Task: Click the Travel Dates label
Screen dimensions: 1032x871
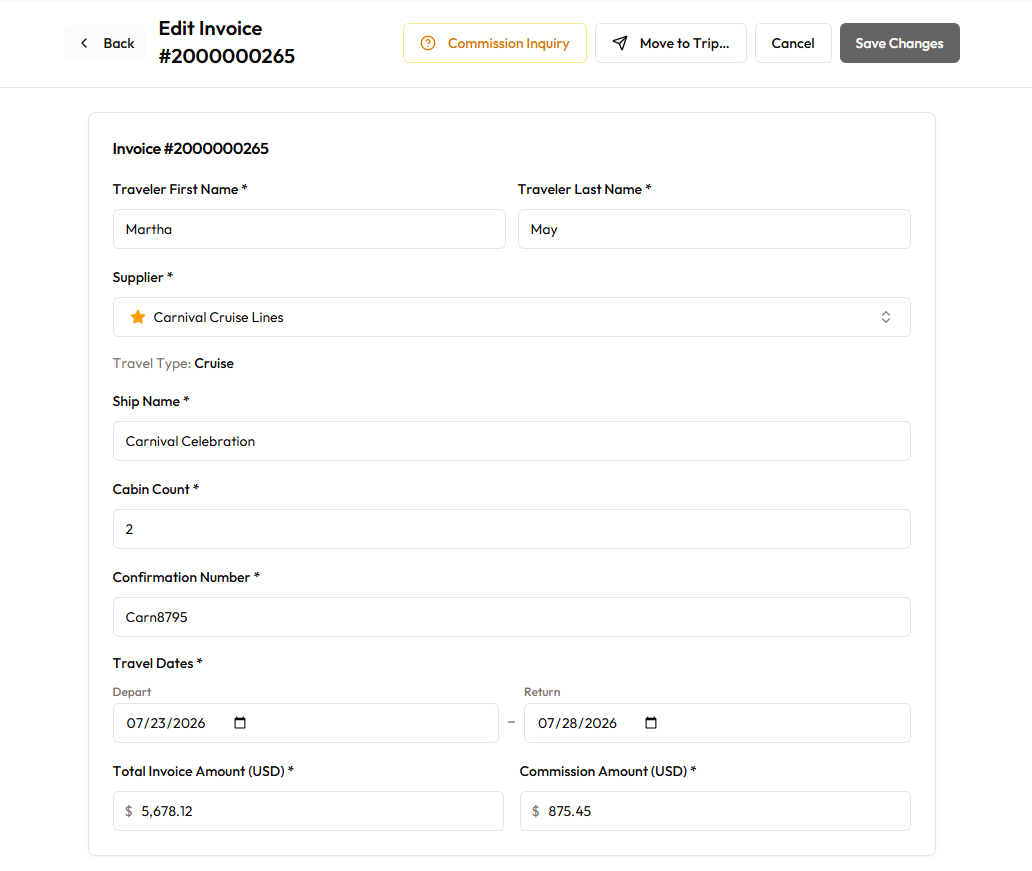Action: pyautogui.click(x=157, y=664)
